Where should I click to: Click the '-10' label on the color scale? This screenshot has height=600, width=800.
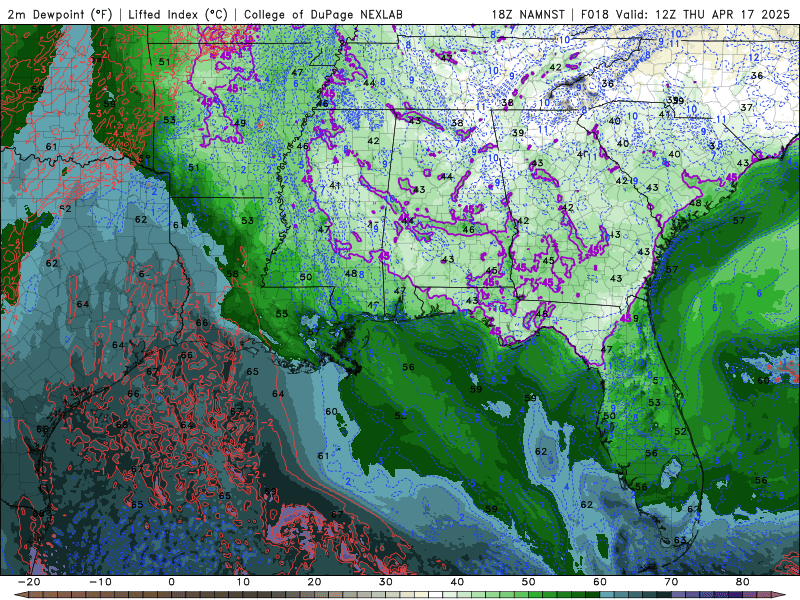(x=100, y=582)
